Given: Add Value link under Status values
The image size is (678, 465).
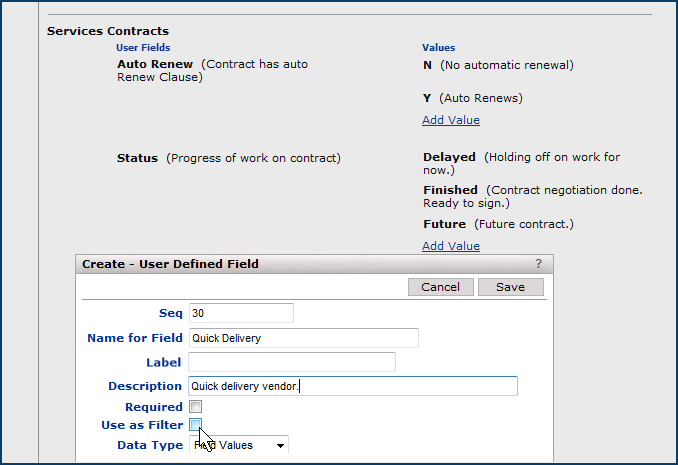Looking at the screenshot, I should [450, 246].
